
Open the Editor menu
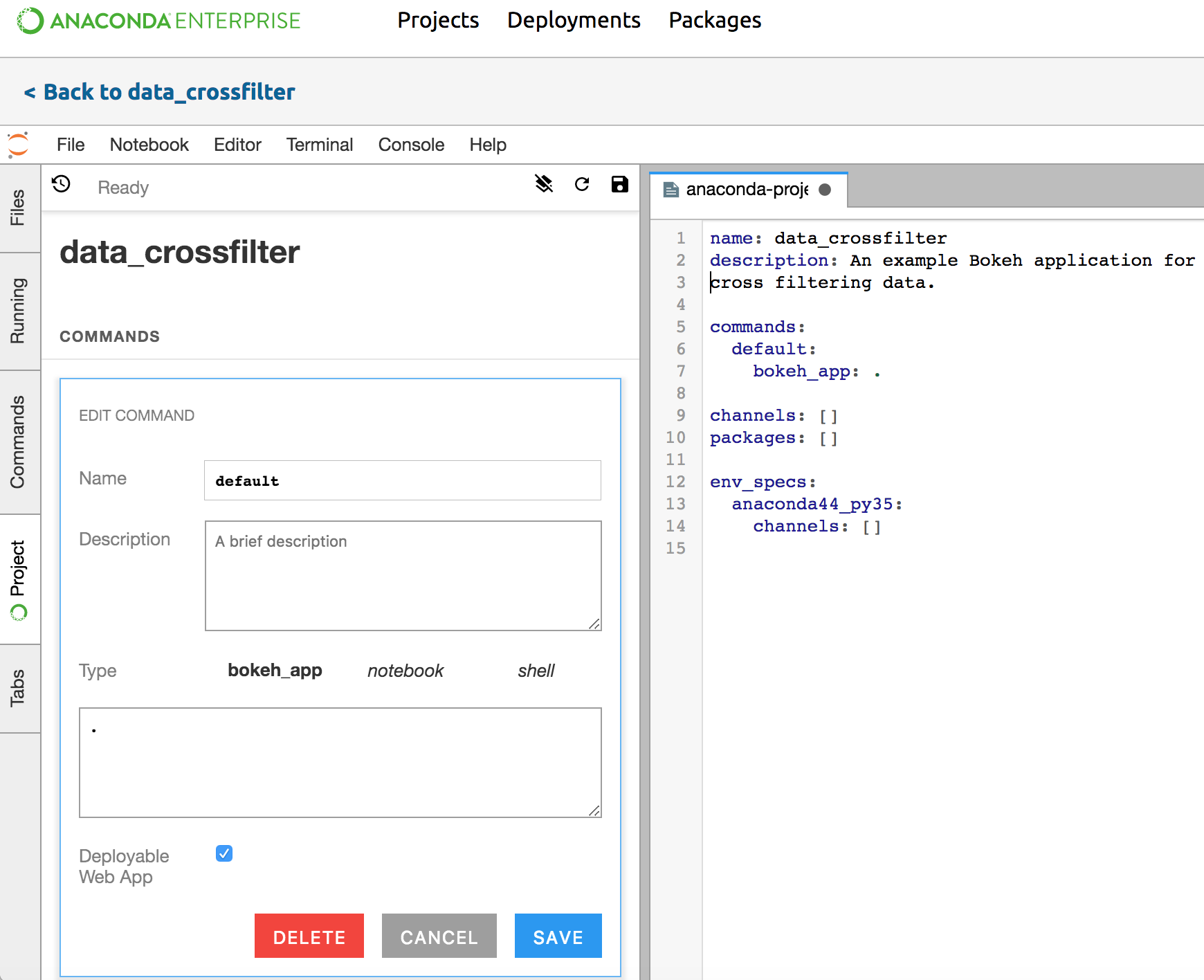[x=237, y=145]
